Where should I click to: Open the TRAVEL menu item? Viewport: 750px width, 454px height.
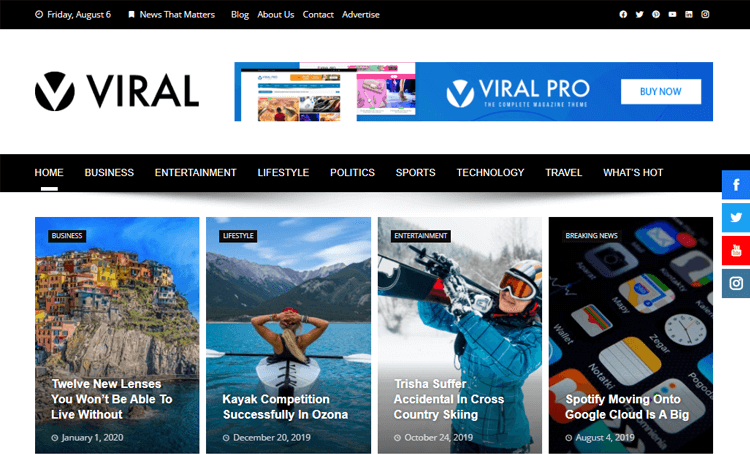563,173
